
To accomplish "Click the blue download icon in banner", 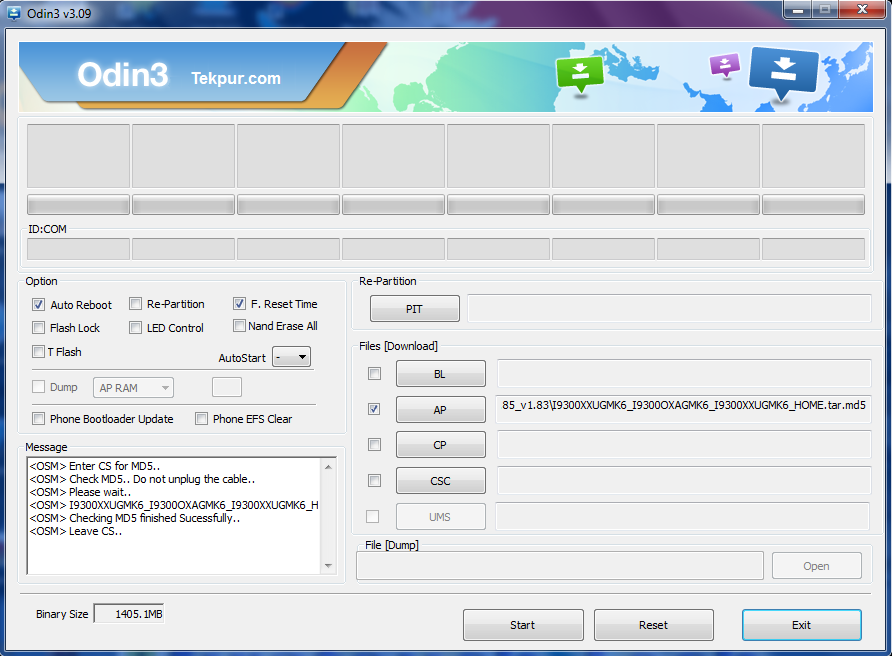I will [784, 73].
